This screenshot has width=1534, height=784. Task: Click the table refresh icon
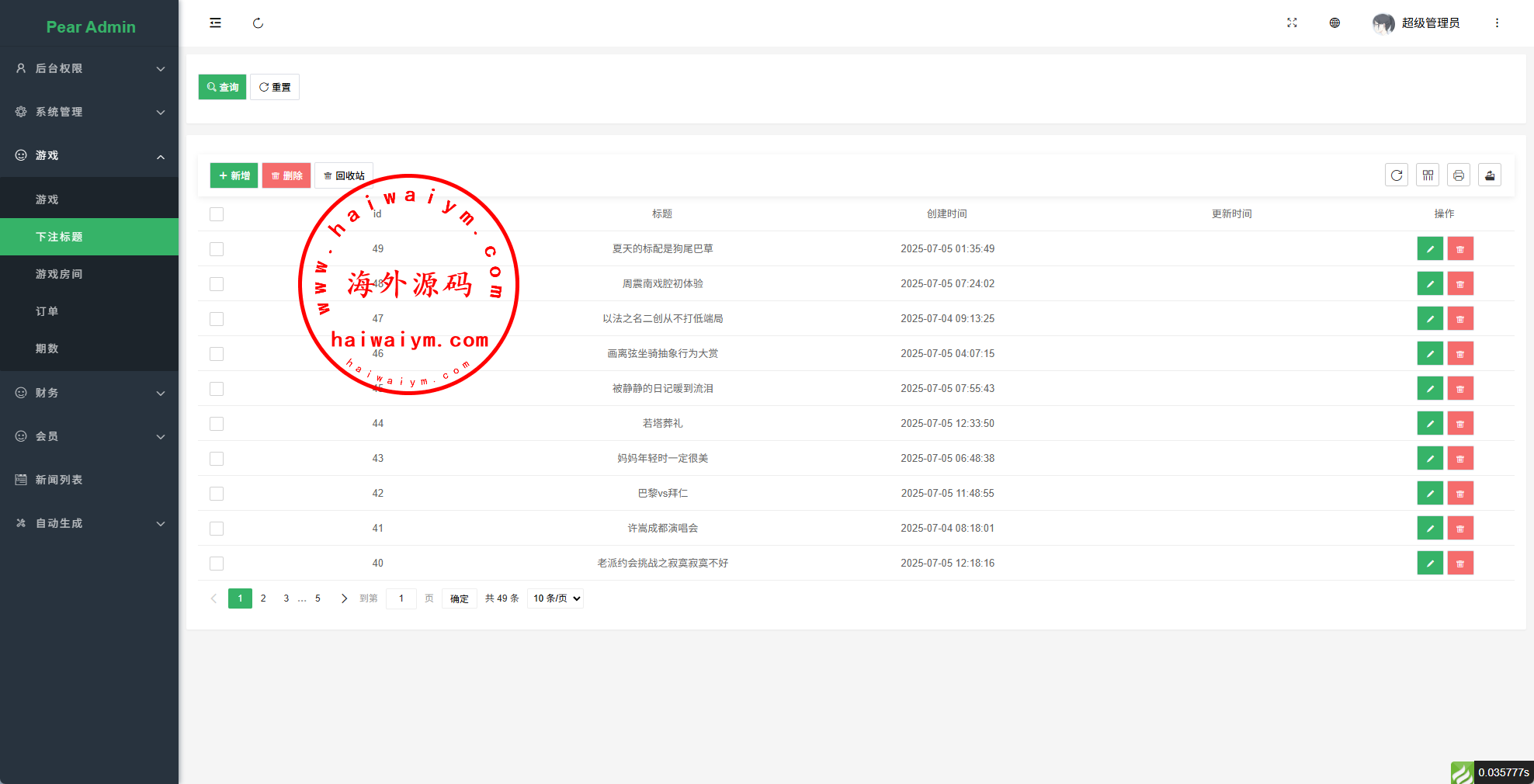tap(1396, 175)
